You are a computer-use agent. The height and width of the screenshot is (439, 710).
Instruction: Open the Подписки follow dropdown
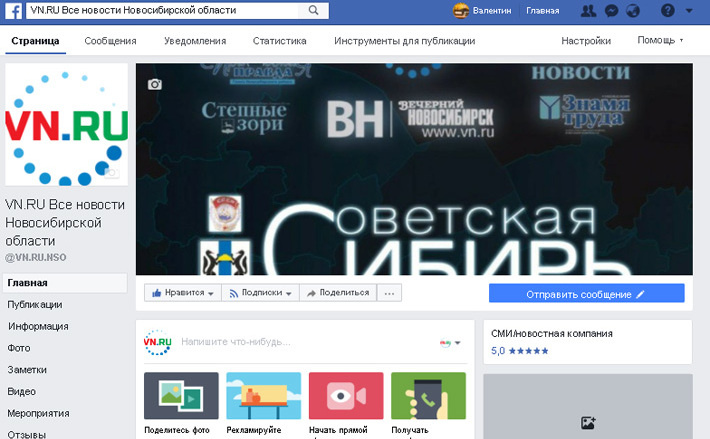260,293
